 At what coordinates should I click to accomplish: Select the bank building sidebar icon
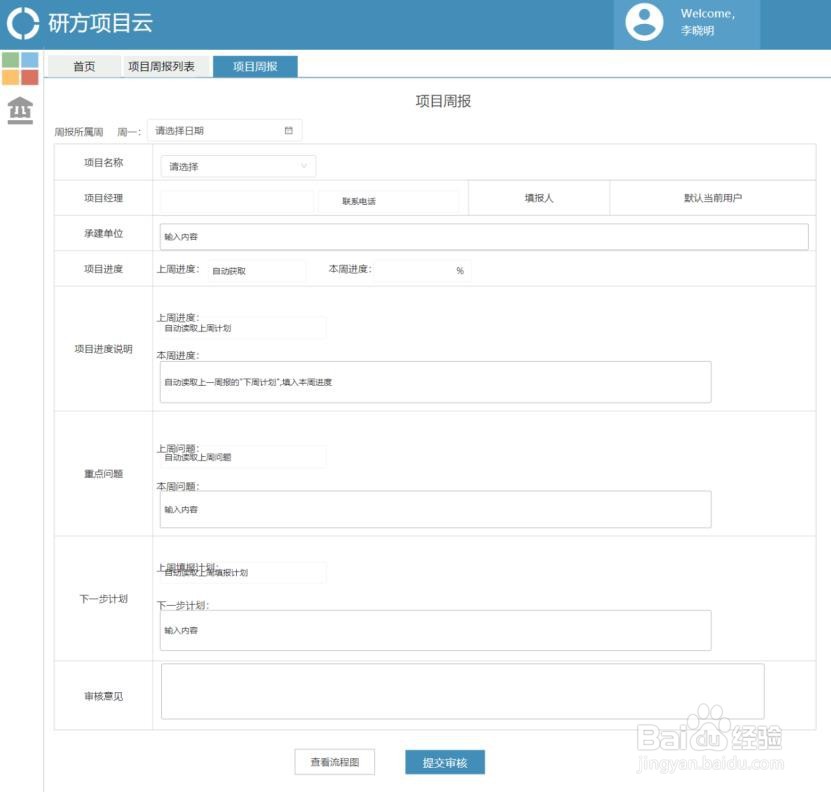point(20,110)
